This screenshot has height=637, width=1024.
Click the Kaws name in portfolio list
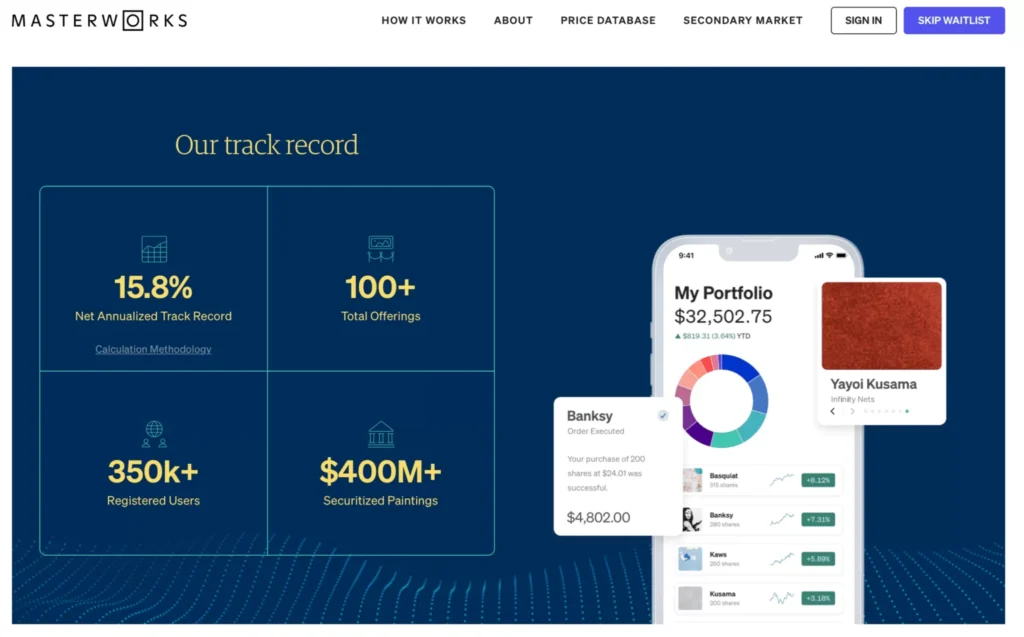718,555
